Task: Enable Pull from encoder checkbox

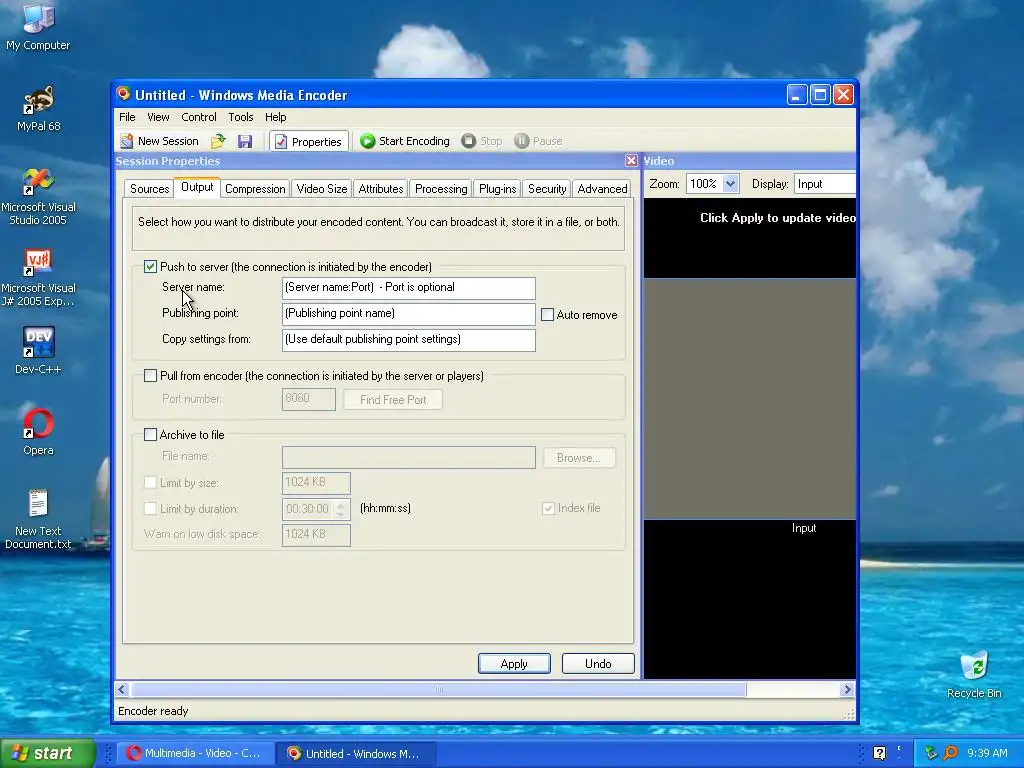Action: (150, 376)
